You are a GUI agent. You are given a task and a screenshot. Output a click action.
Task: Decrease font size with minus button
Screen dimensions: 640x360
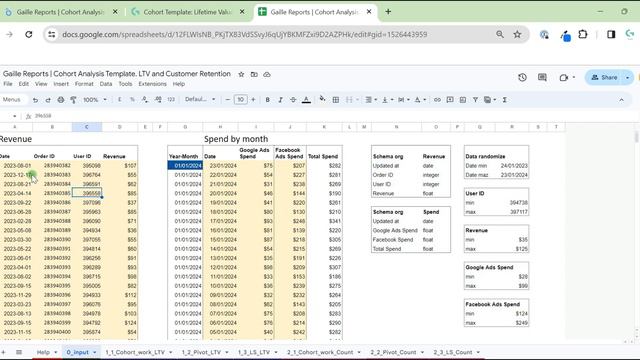point(228,100)
